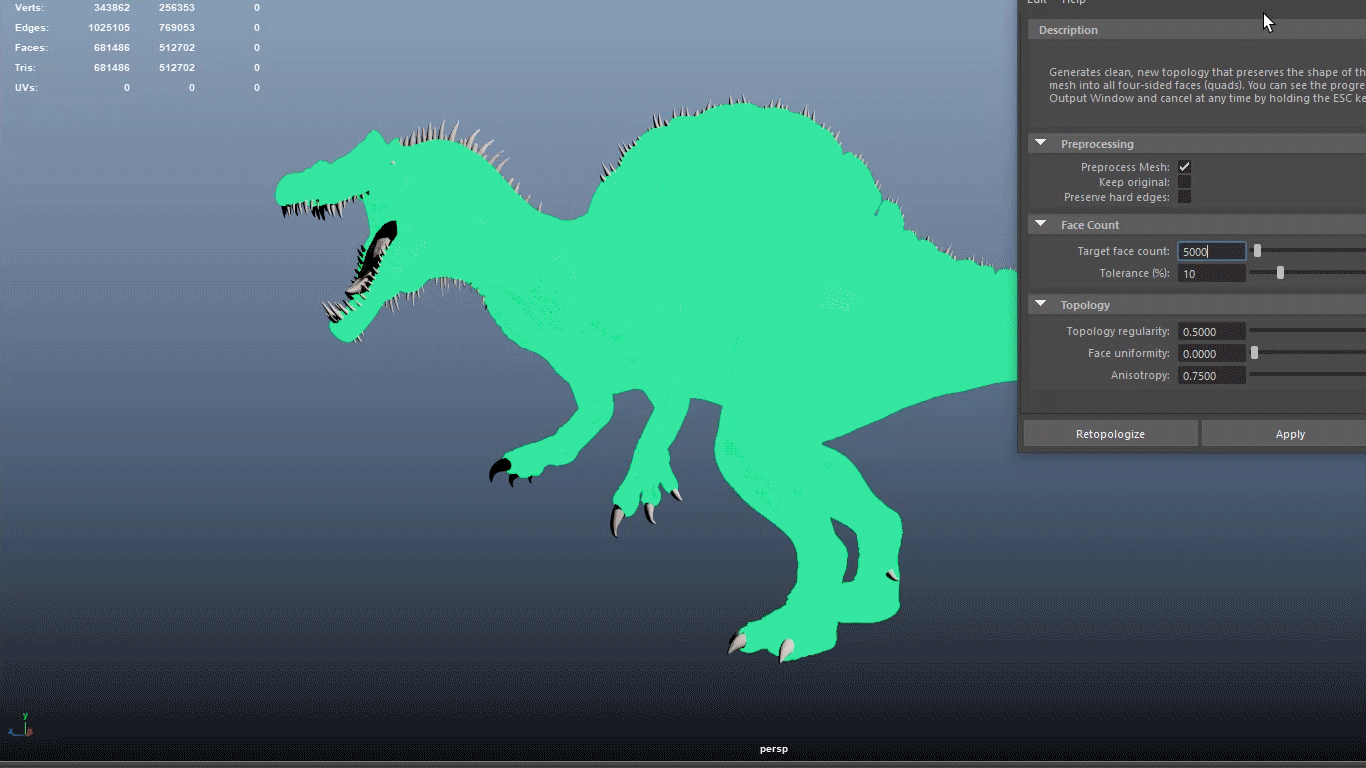Open the Help menu in options window

pyautogui.click(x=1073, y=2)
